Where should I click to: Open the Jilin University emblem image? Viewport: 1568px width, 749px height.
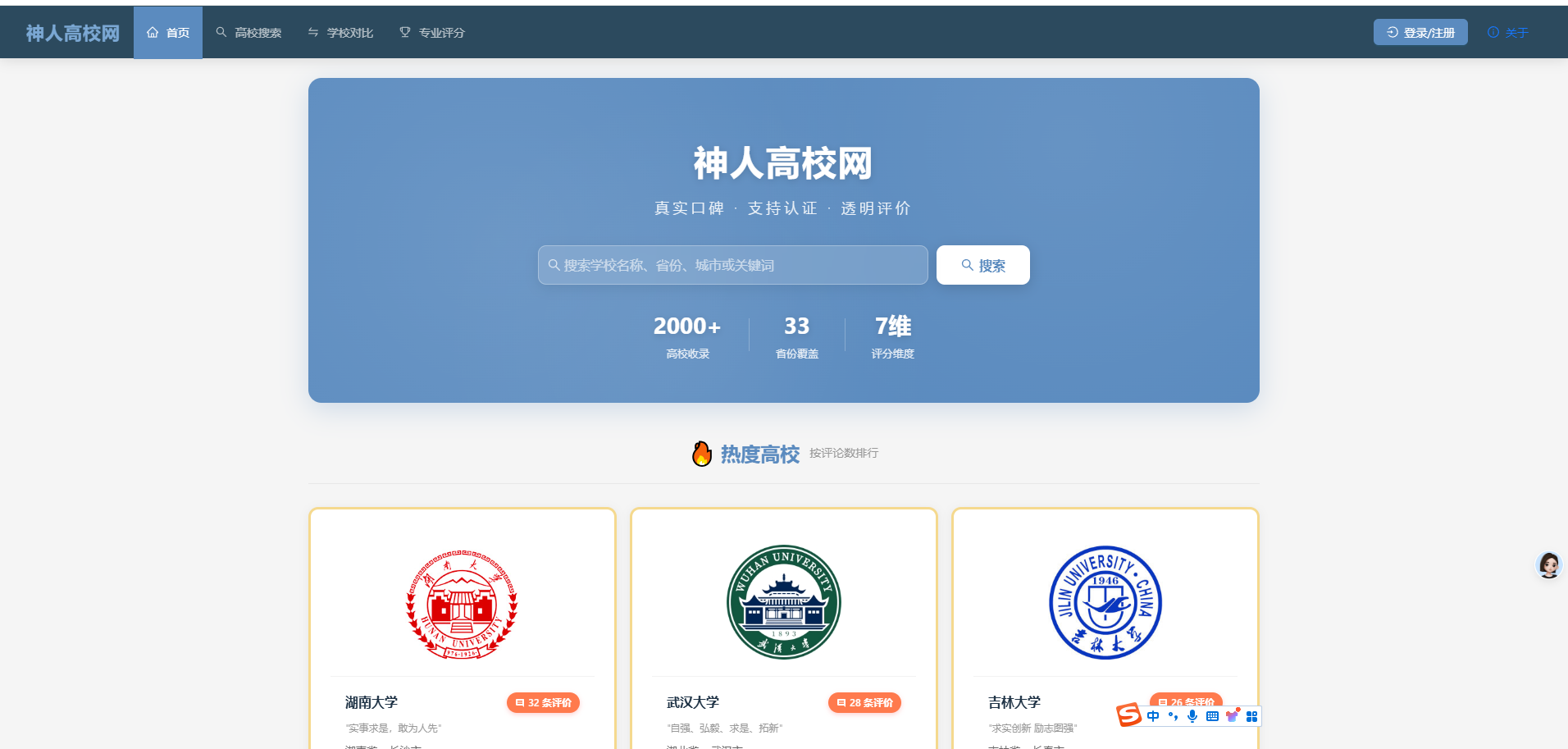coord(1105,603)
